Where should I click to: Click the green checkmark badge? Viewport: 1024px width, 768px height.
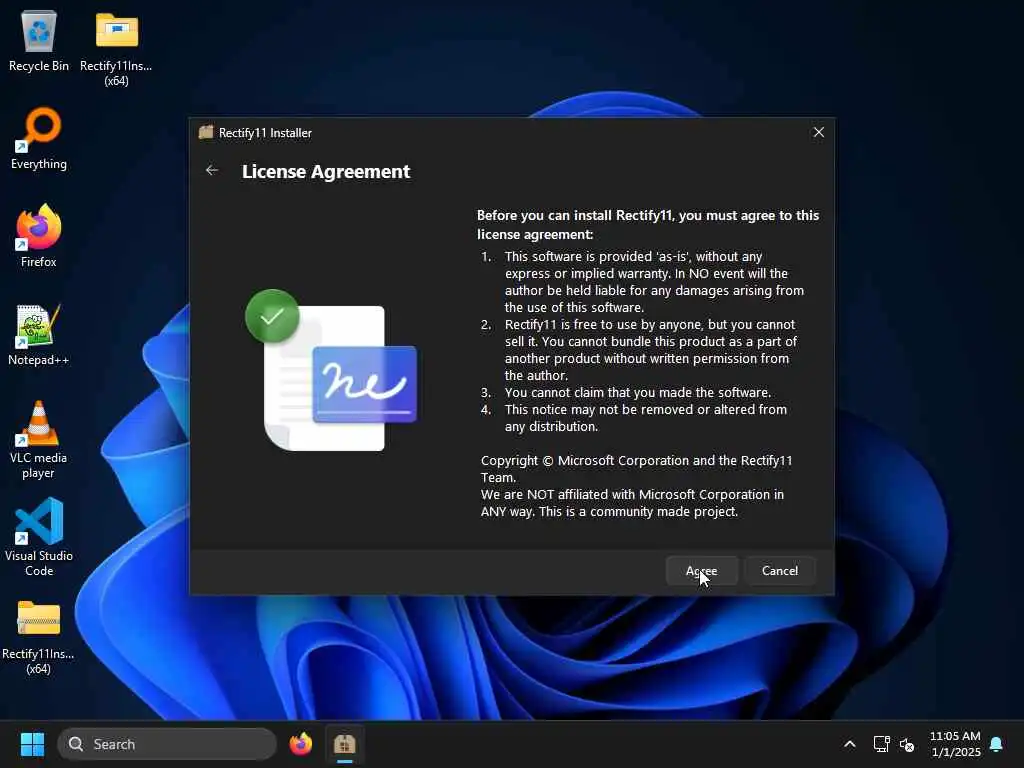[x=272, y=316]
